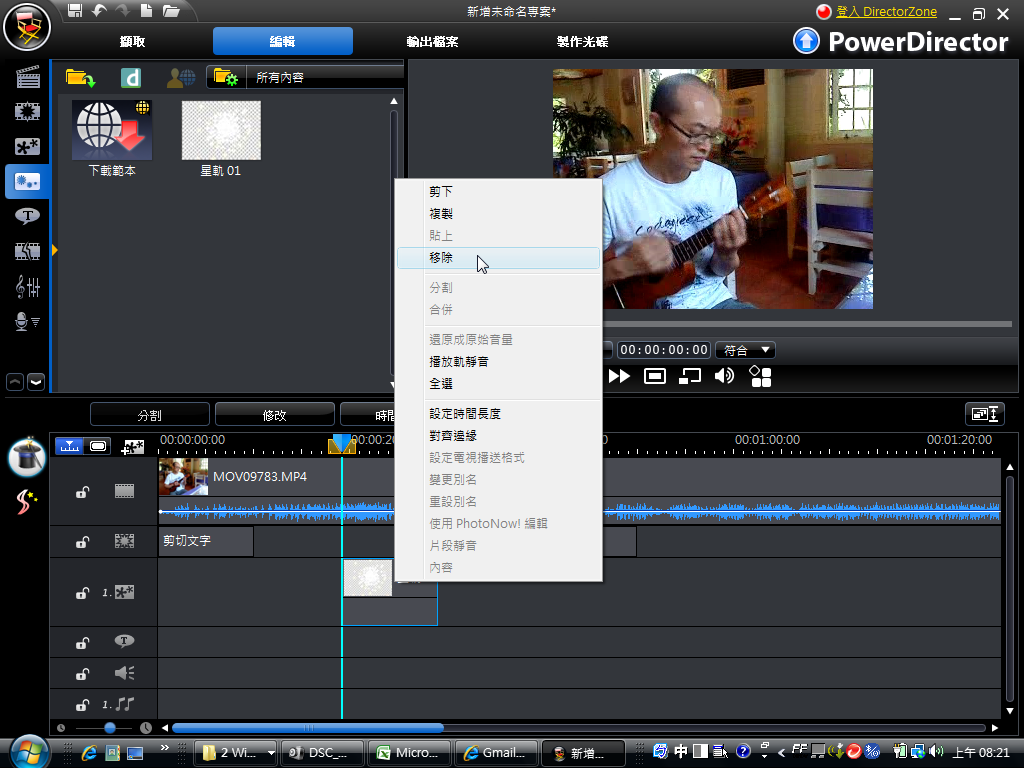Viewport: 1024px width, 768px height.
Task: Click the preview volume speaker icon
Action: point(724,376)
